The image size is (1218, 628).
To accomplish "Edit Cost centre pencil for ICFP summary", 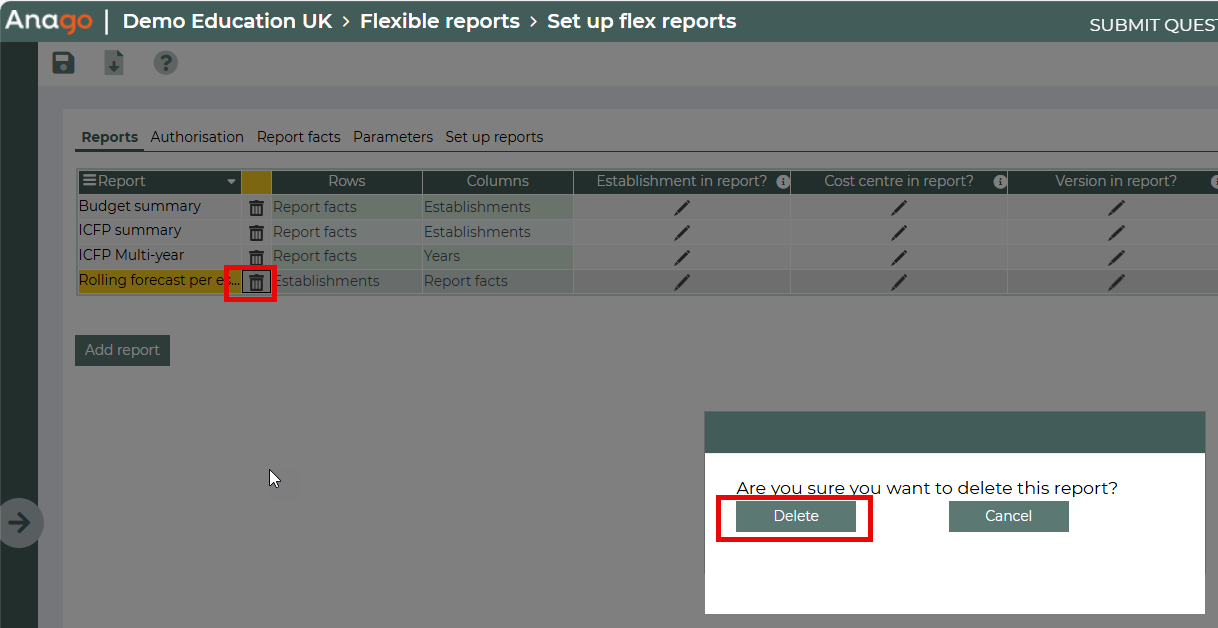I will pyautogui.click(x=899, y=232).
